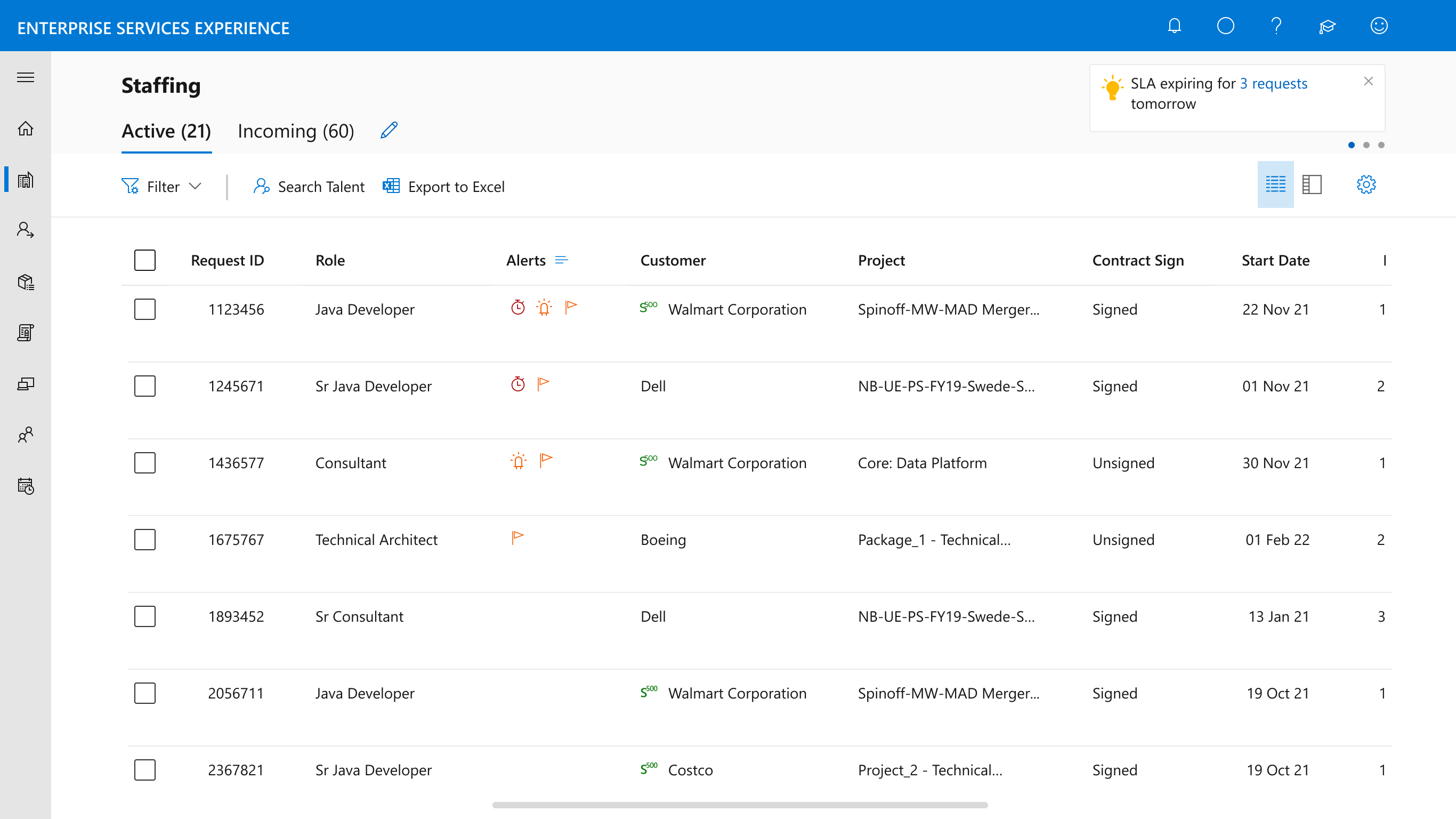The image size is (1456, 819).
Task: Click the Project column header
Action: (881, 260)
